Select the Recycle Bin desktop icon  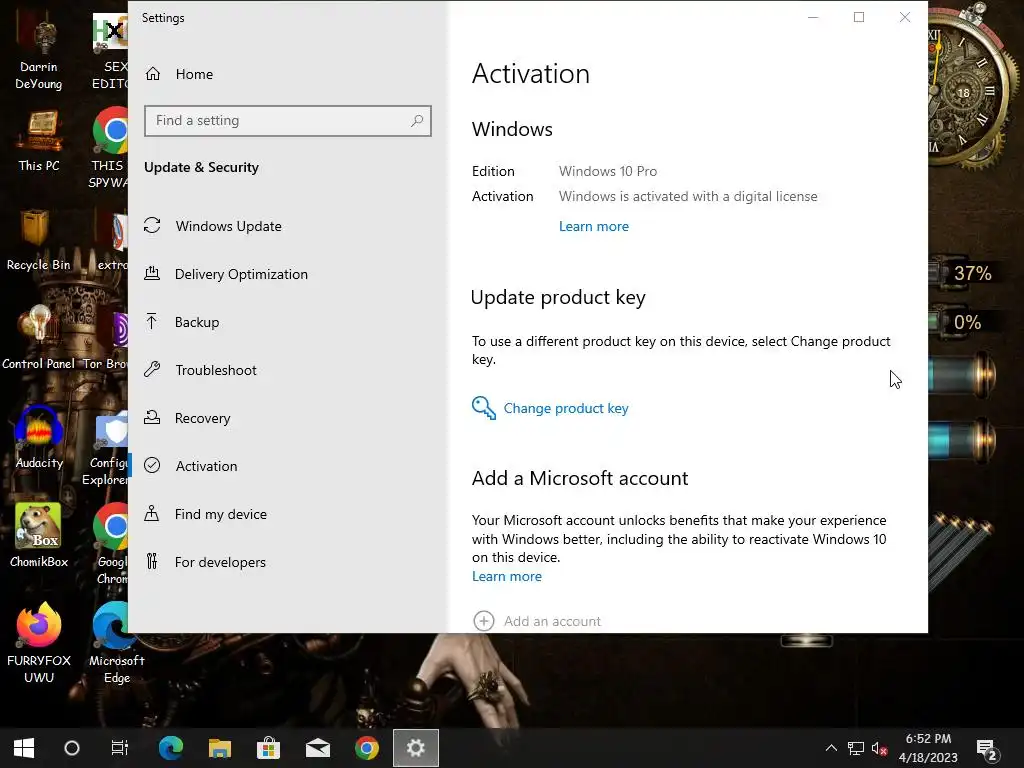39,240
